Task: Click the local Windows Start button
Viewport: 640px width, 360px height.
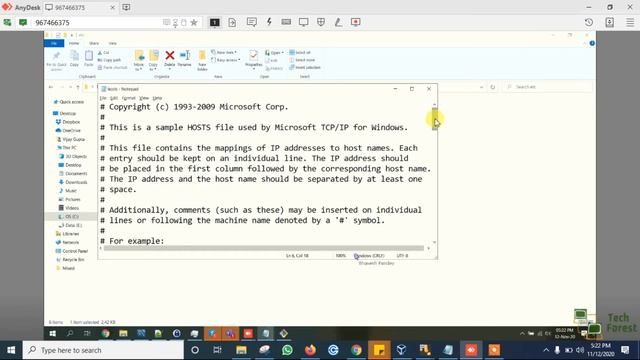Action: (11, 350)
